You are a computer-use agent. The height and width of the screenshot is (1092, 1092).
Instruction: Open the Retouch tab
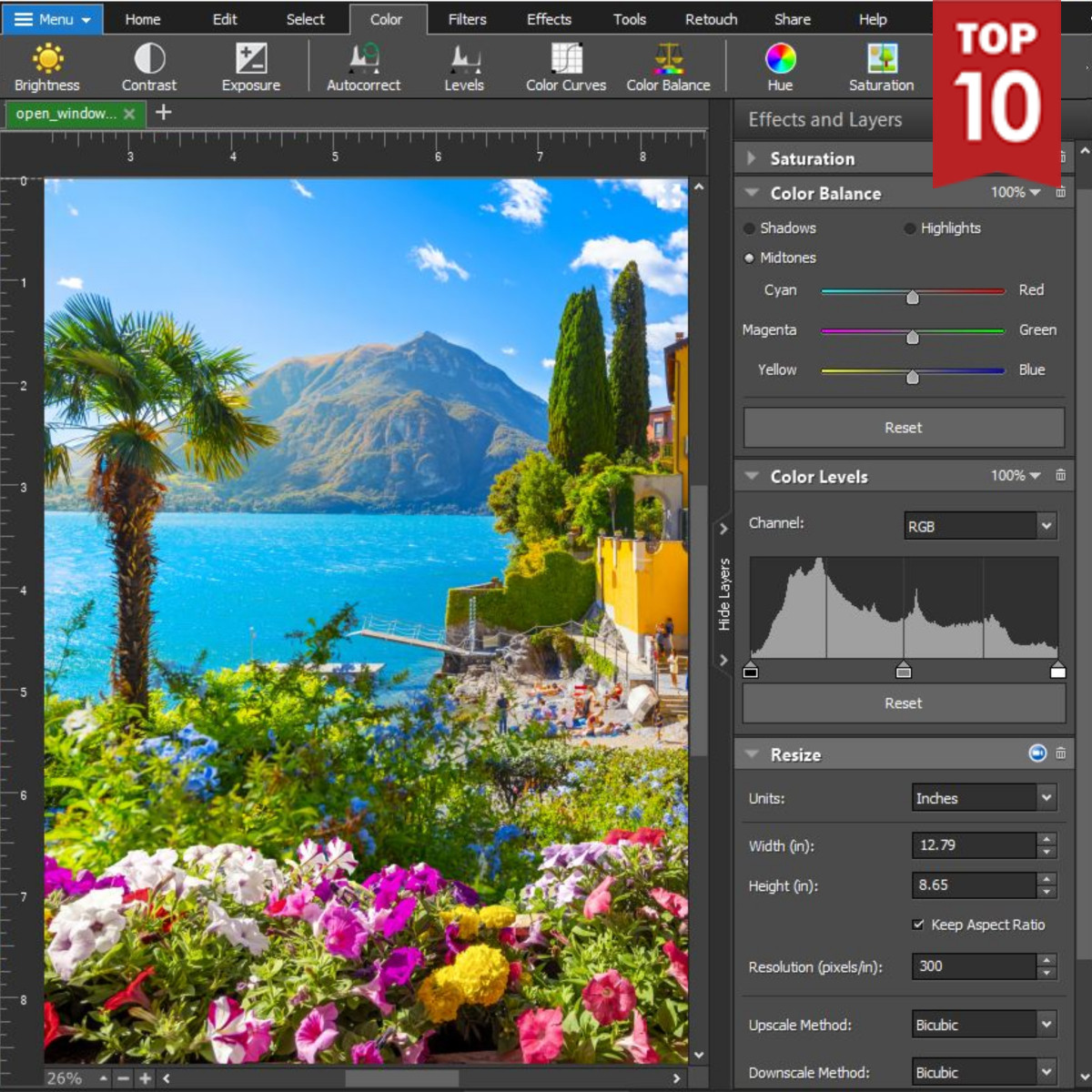(x=712, y=19)
